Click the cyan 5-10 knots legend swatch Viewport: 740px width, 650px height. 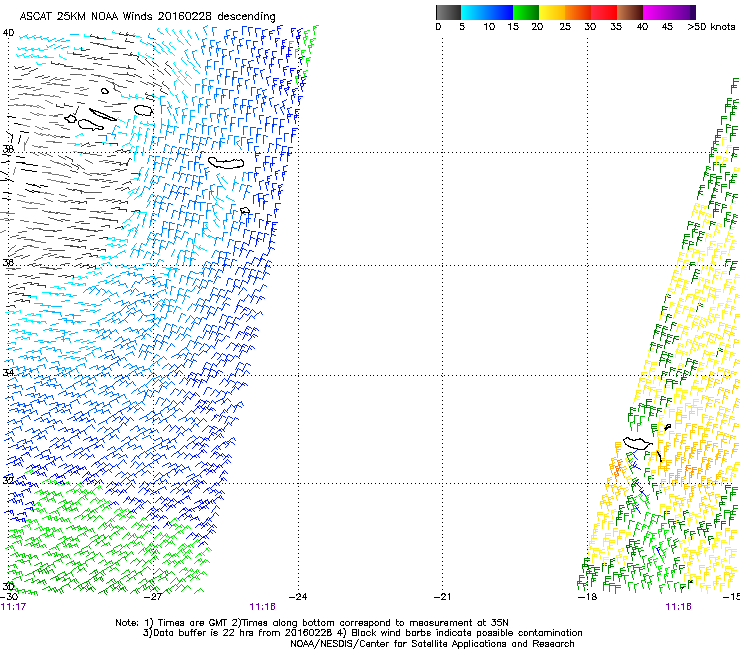click(x=473, y=12)
